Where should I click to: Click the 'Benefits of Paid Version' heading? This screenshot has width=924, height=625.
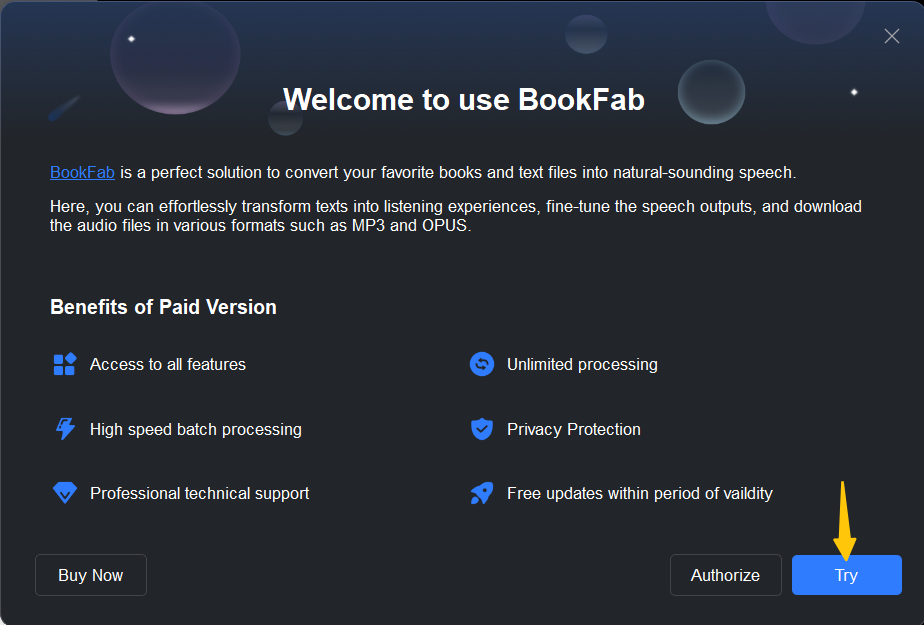tap(163, 307)
